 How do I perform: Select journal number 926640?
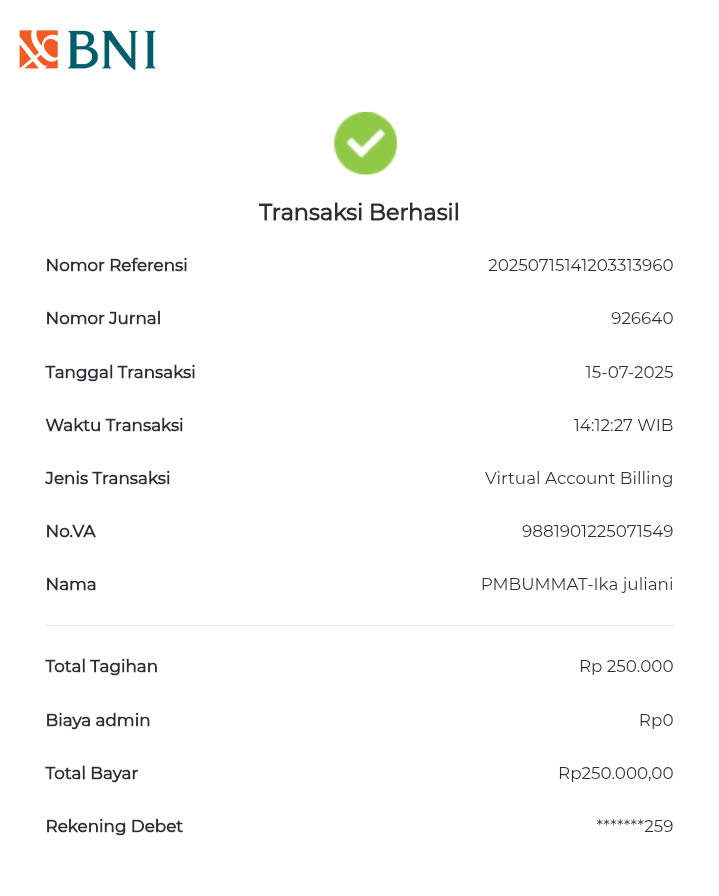pos(642,318)
